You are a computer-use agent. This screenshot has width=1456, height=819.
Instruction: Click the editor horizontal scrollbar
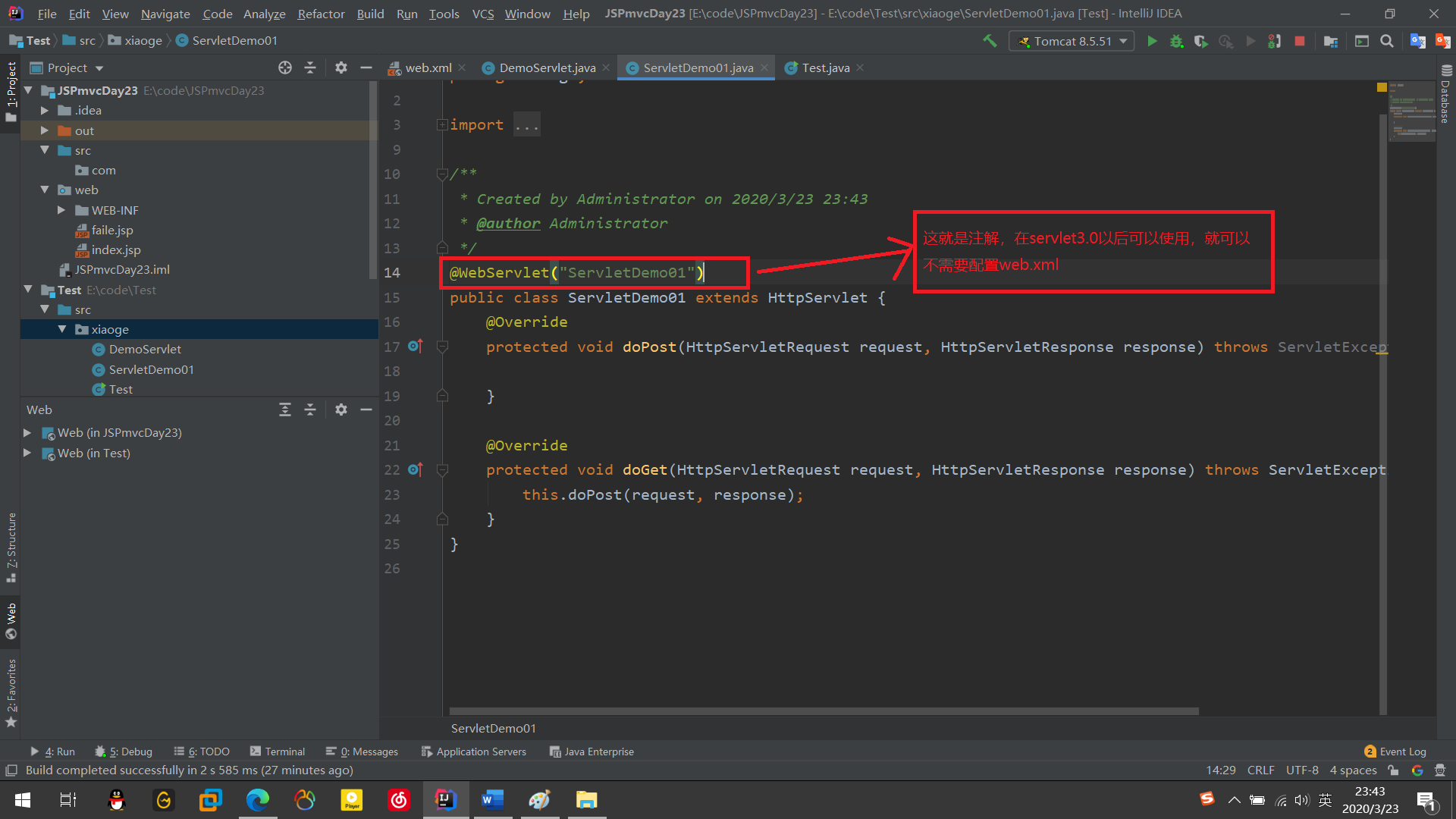(824, 711)
